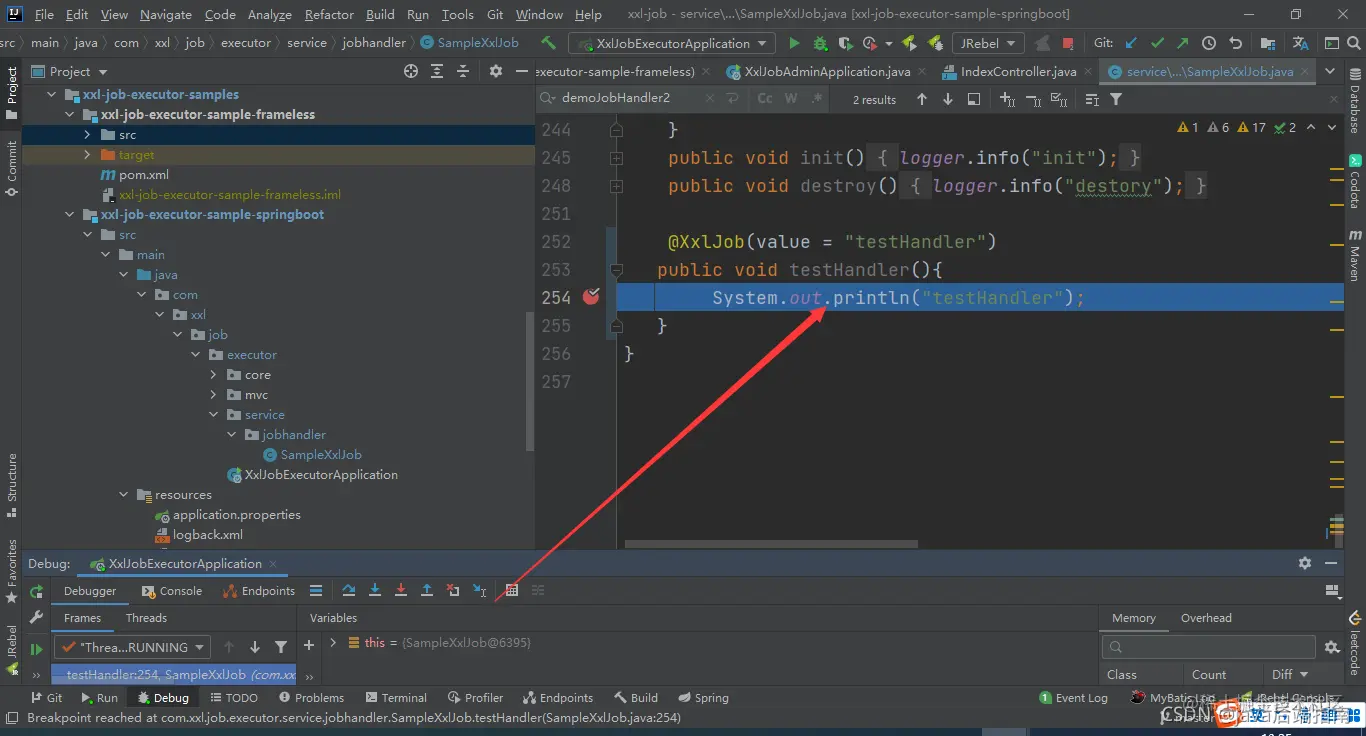Switch to IndexController.java tab
Screen dimensions: 1366x736
pyautogui.click(x=1018, y=71)
